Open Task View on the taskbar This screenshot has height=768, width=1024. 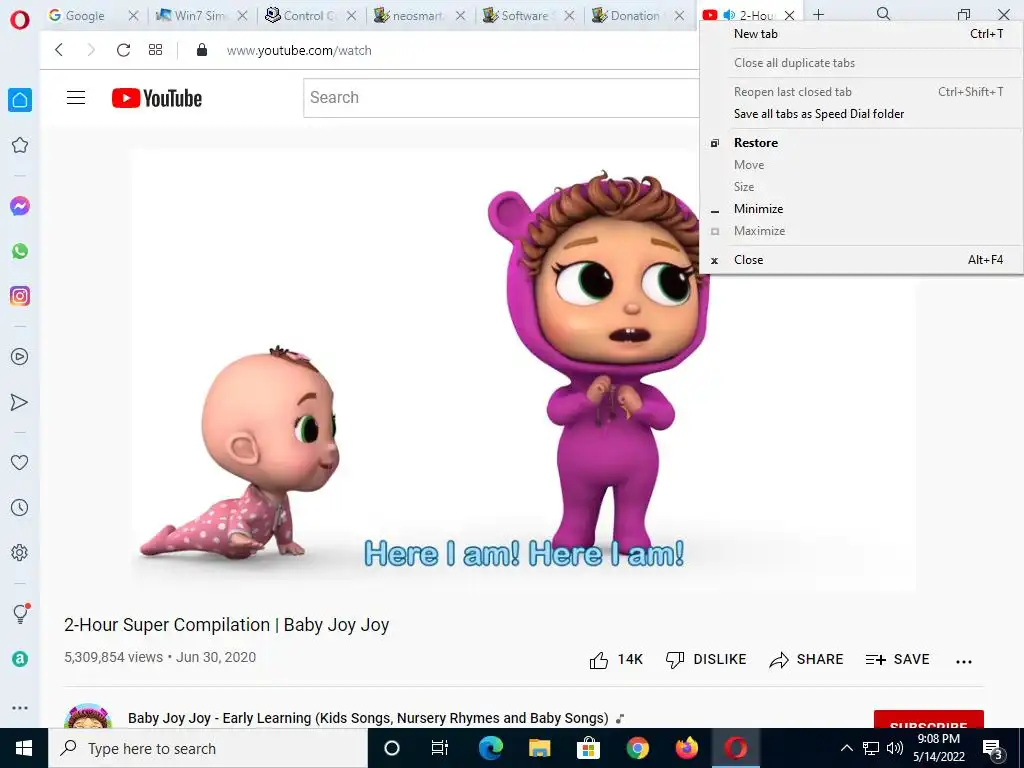point(440,748)
